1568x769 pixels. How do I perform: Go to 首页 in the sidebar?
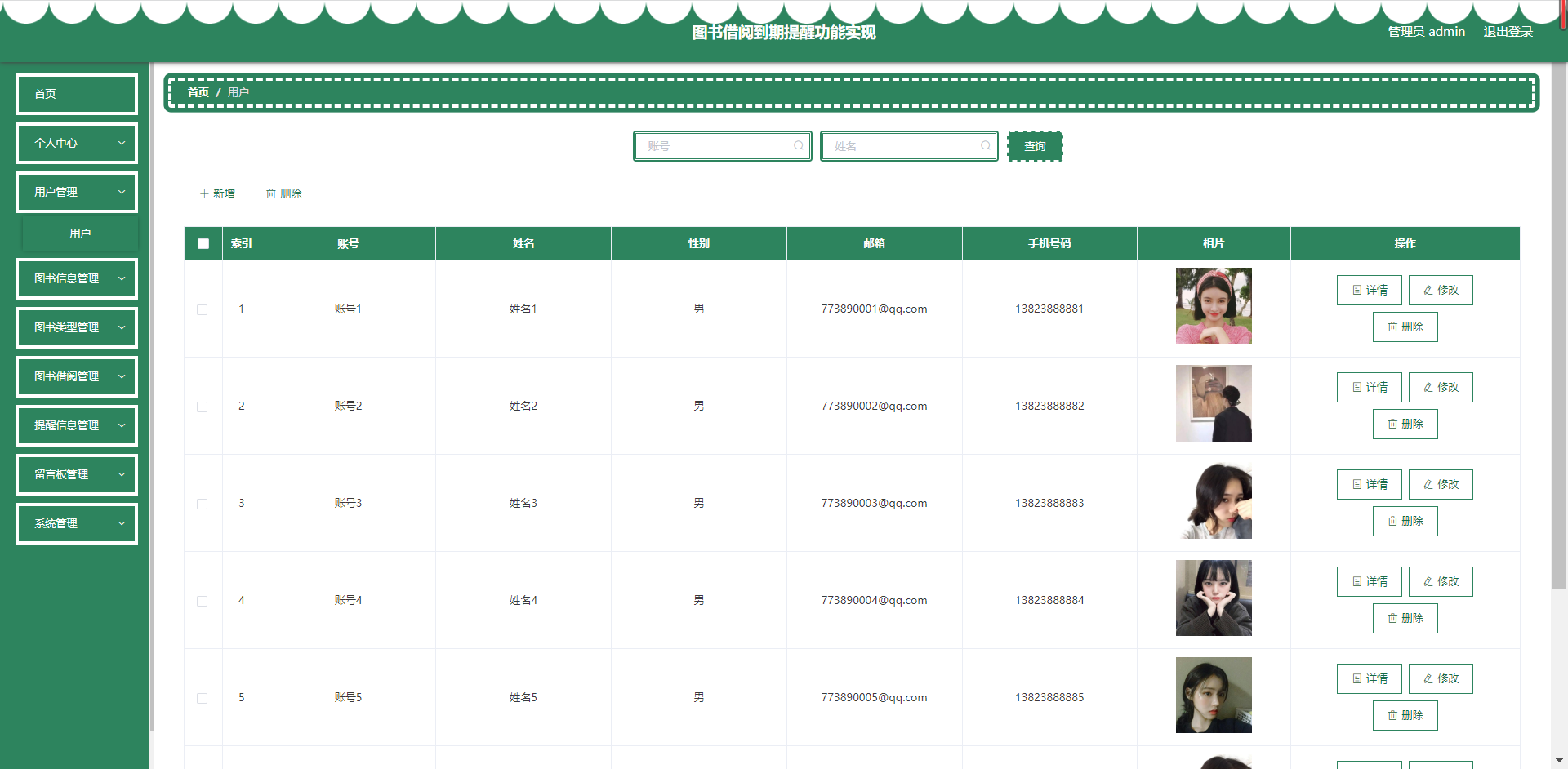[77, 94]
